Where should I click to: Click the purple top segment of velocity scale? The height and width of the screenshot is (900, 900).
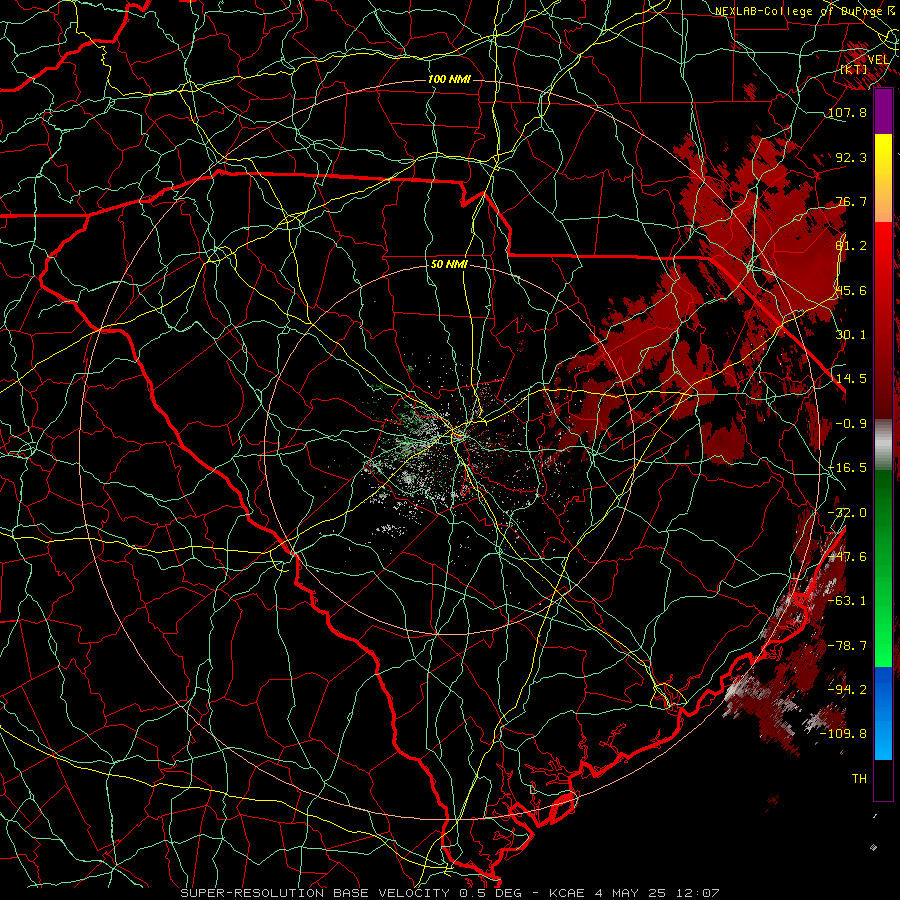tap(883, 112)
